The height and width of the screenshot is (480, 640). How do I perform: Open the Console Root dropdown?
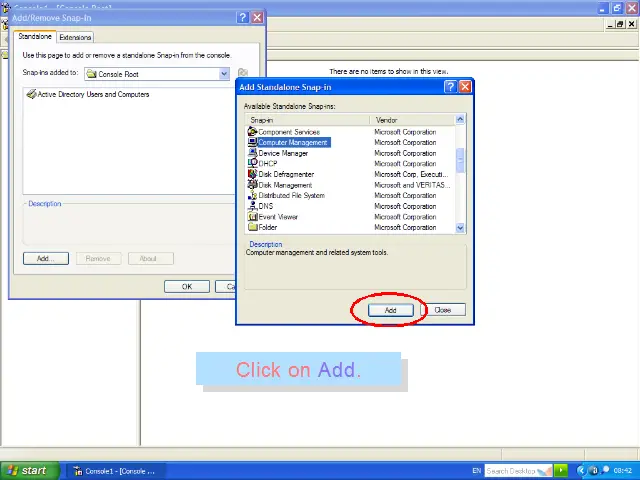click(x=224, y=74)
